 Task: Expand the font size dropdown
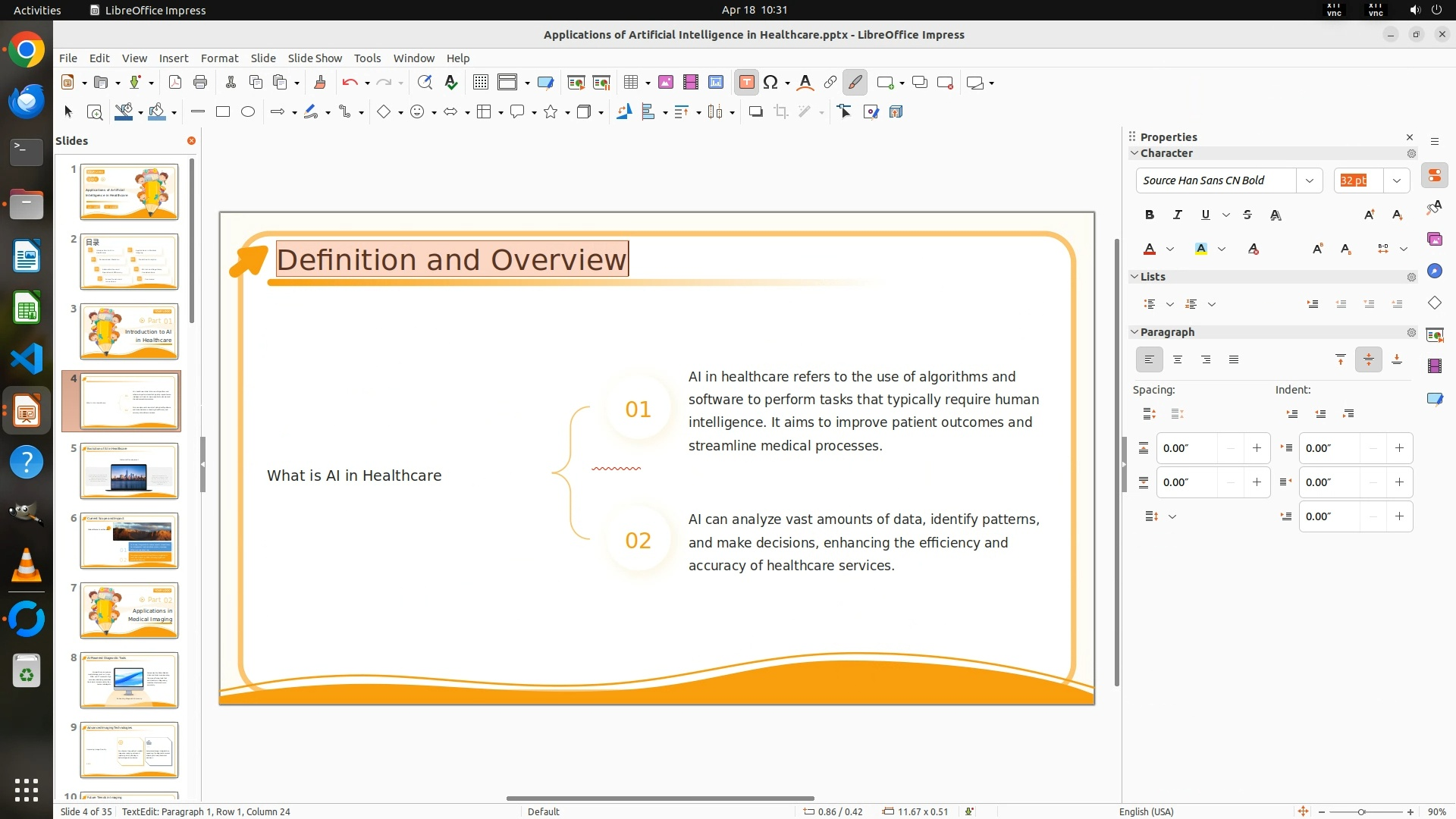(1396, 180)
